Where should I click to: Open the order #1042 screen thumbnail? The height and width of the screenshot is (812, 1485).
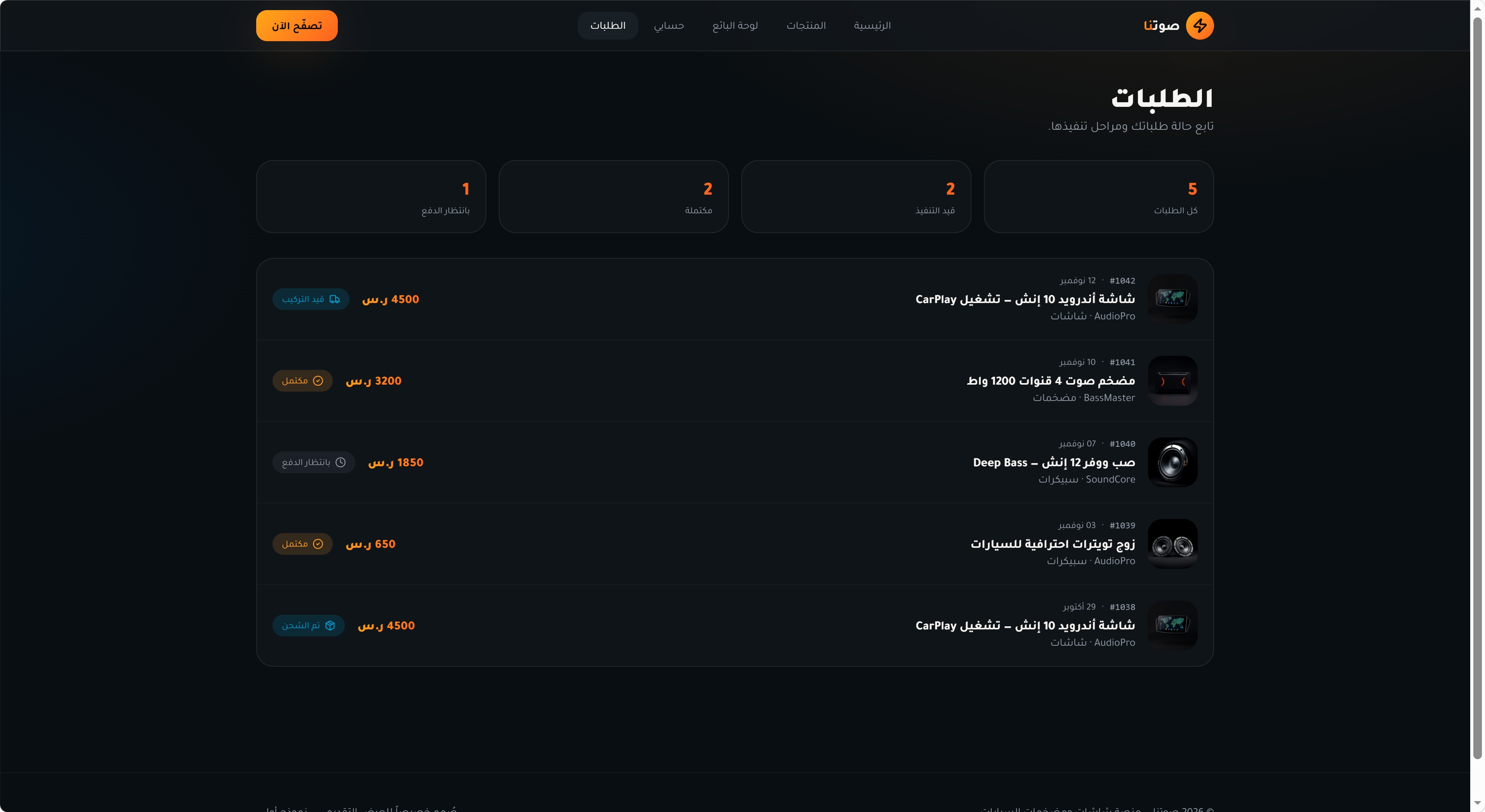tap(1172, 299)
